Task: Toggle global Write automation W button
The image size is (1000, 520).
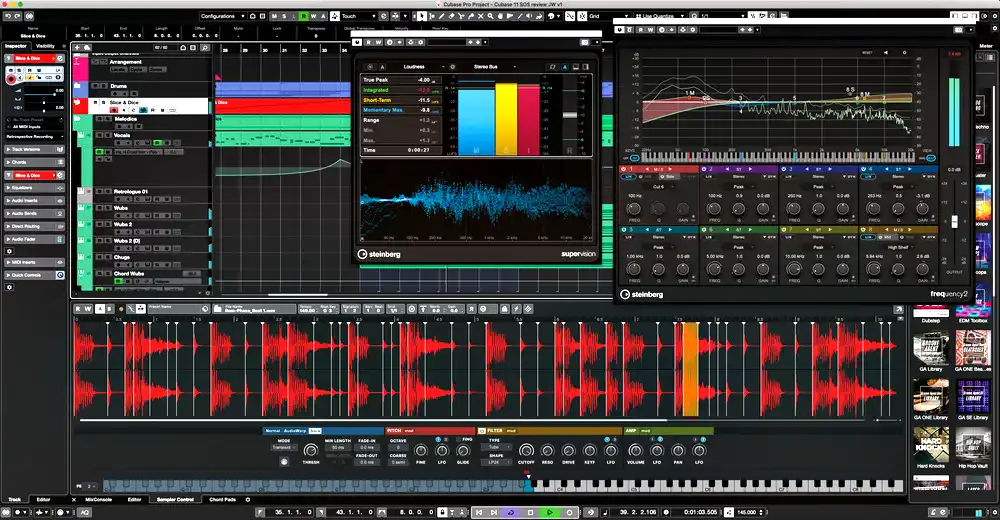Action: coord(313,16)
